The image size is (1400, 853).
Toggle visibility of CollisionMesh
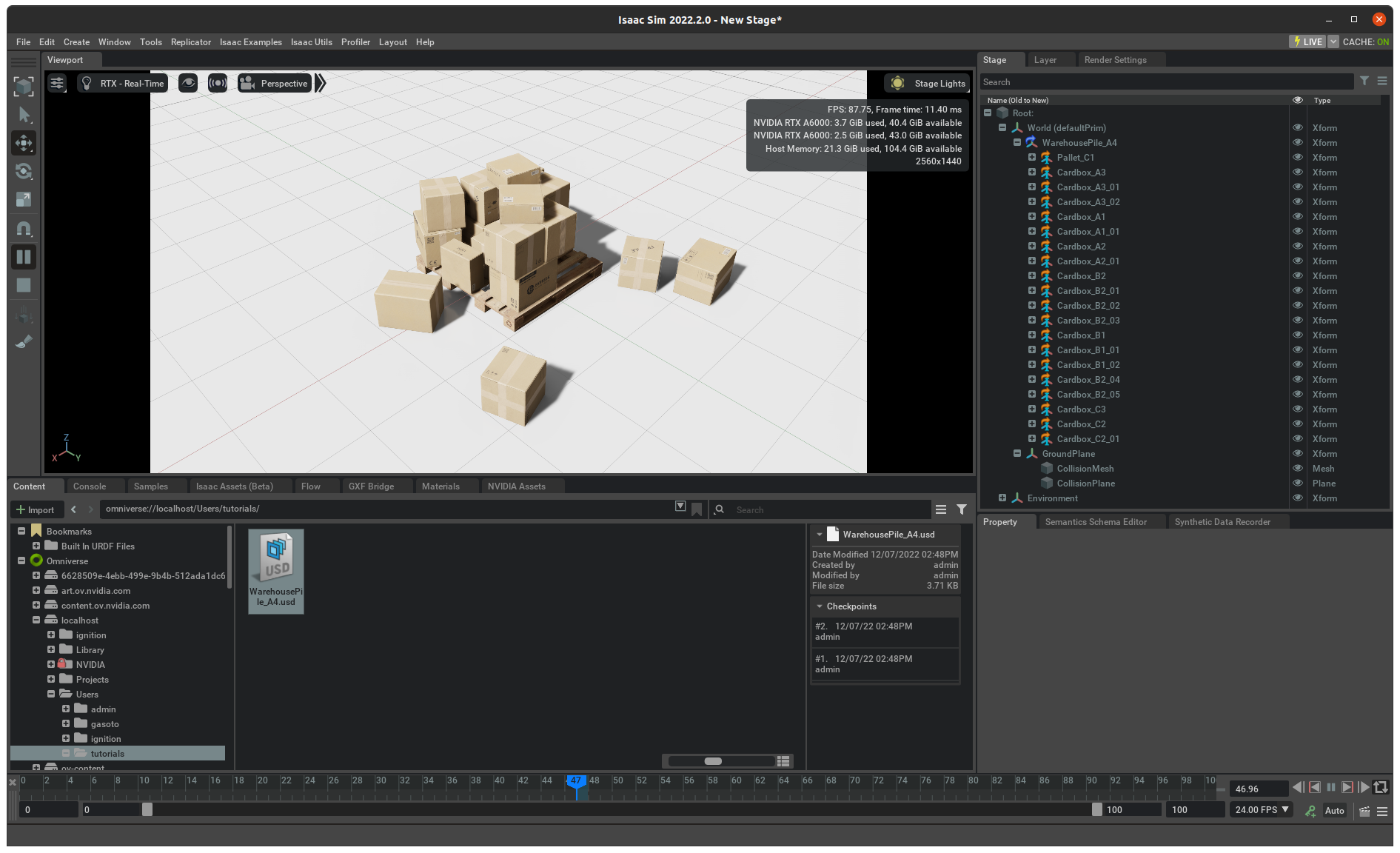(x=1298, y=468)
